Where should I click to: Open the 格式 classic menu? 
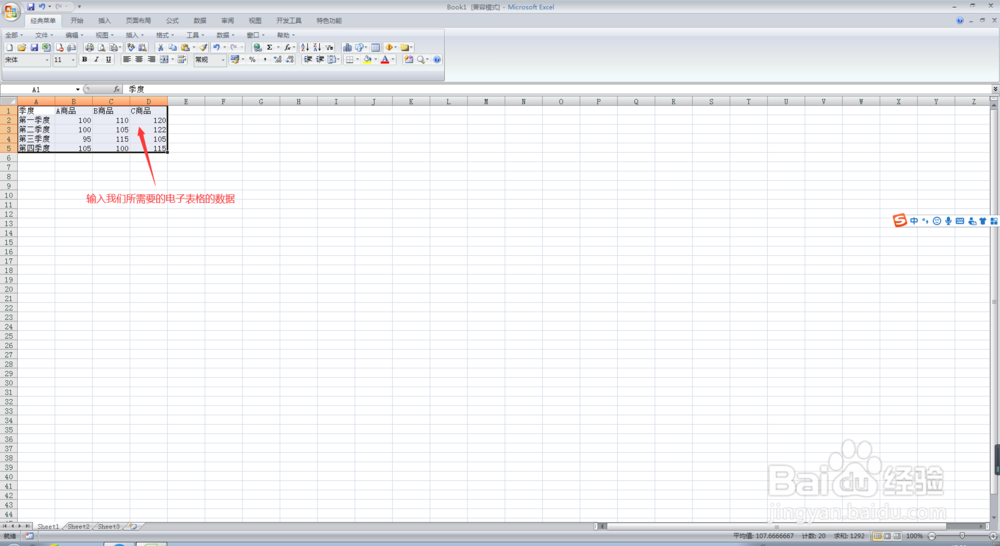(165, 35)
